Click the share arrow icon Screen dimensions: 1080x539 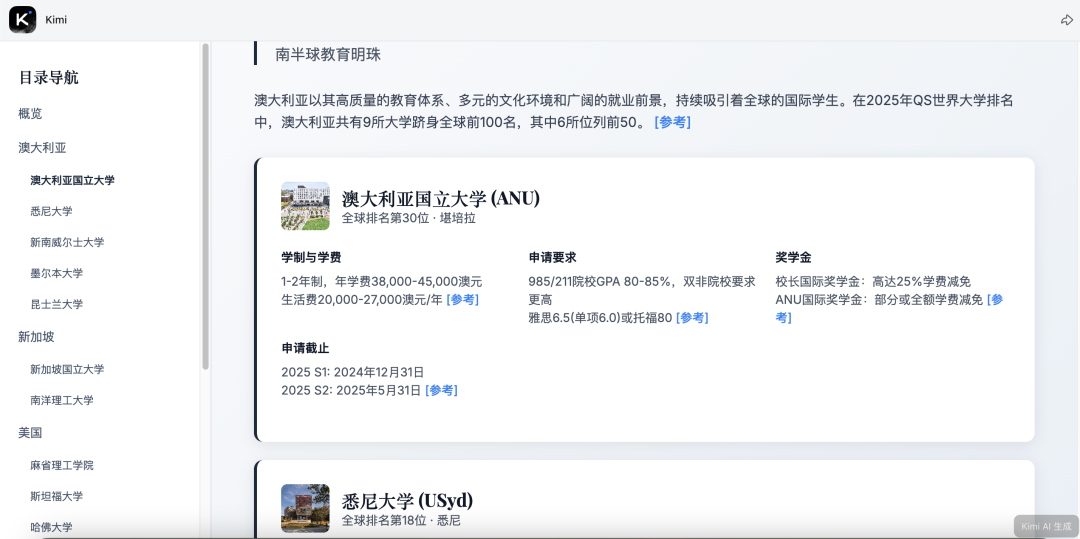(x=1066, y=20)
